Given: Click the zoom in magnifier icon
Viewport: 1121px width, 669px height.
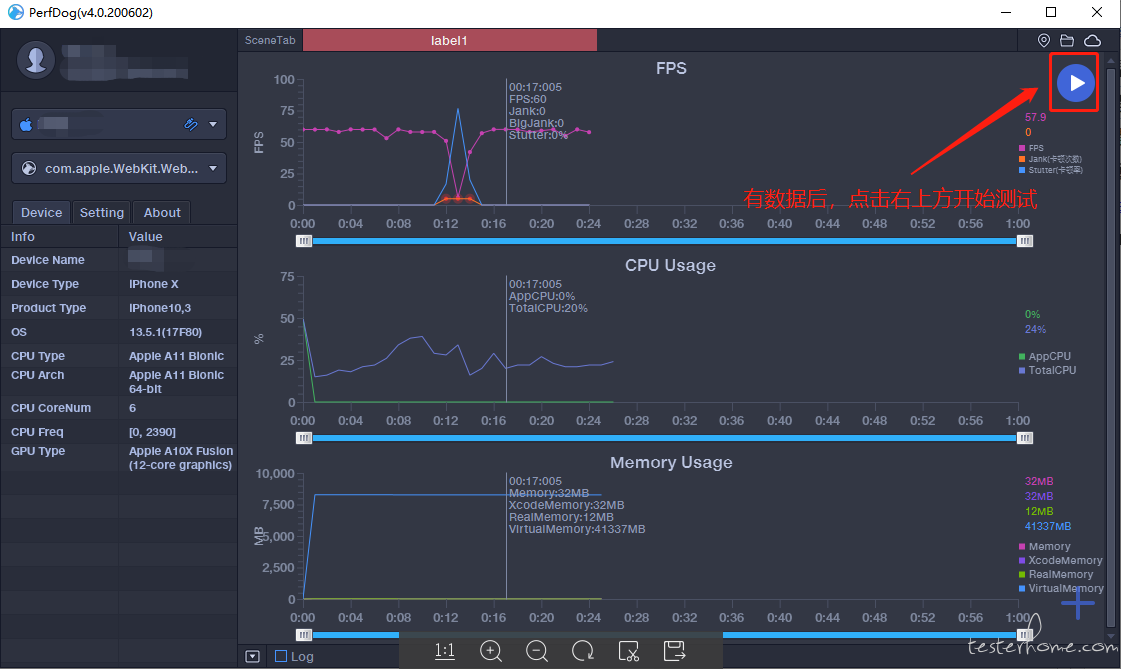Looking at the screenshot, I should (x=491, y=650).
